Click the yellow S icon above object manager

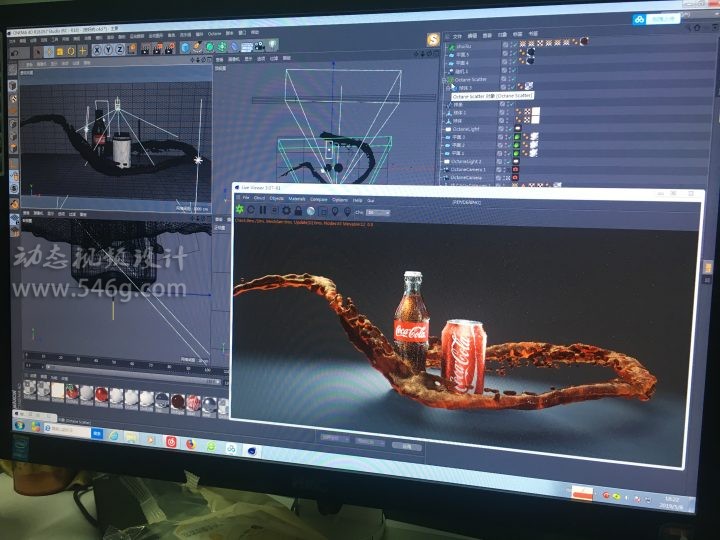pos(433,39)
